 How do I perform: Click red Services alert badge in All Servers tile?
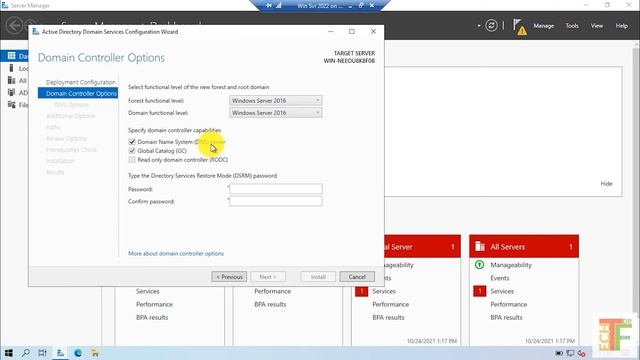tap(480, 291)
